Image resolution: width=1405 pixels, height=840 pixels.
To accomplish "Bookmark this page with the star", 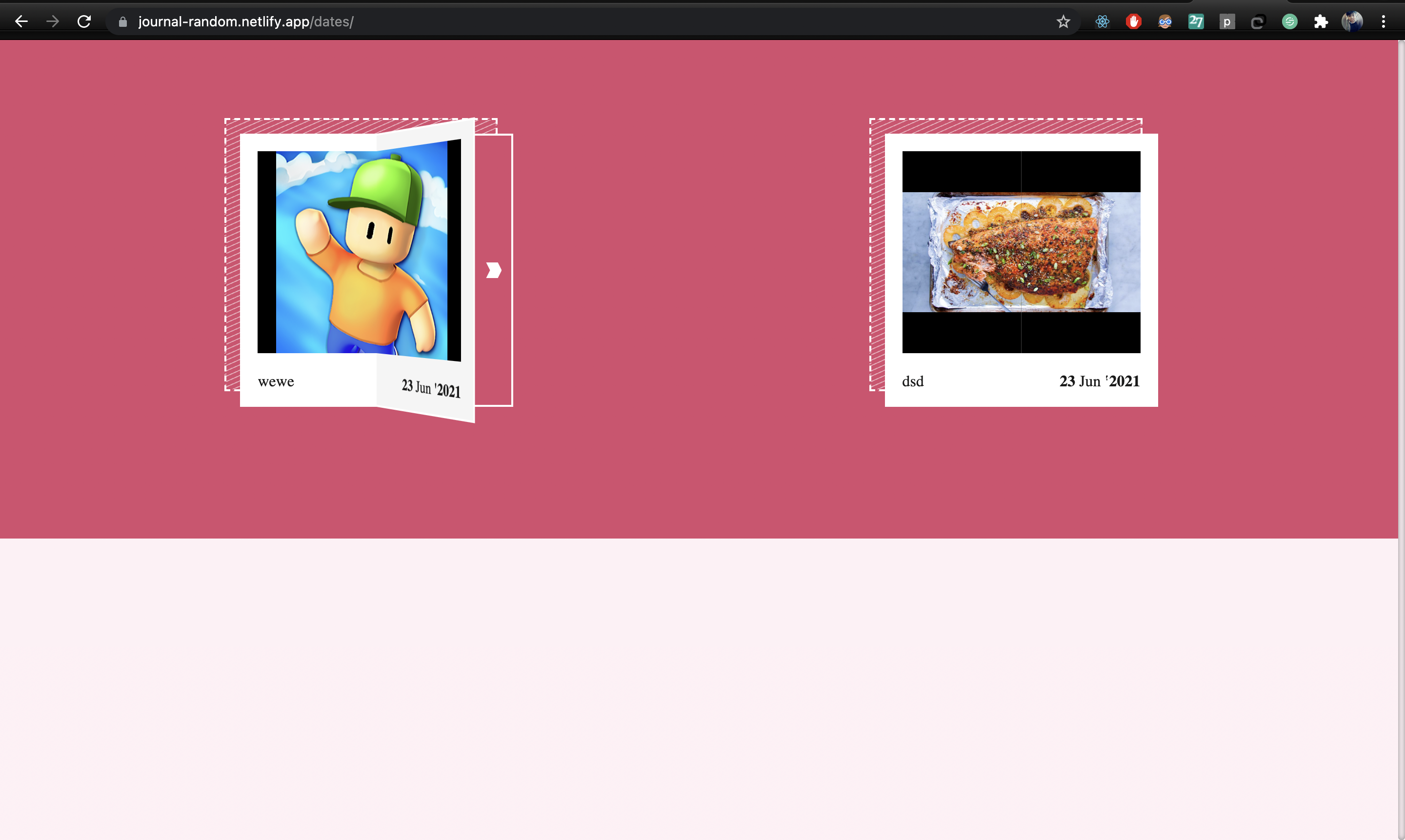I will [1063, 21].
